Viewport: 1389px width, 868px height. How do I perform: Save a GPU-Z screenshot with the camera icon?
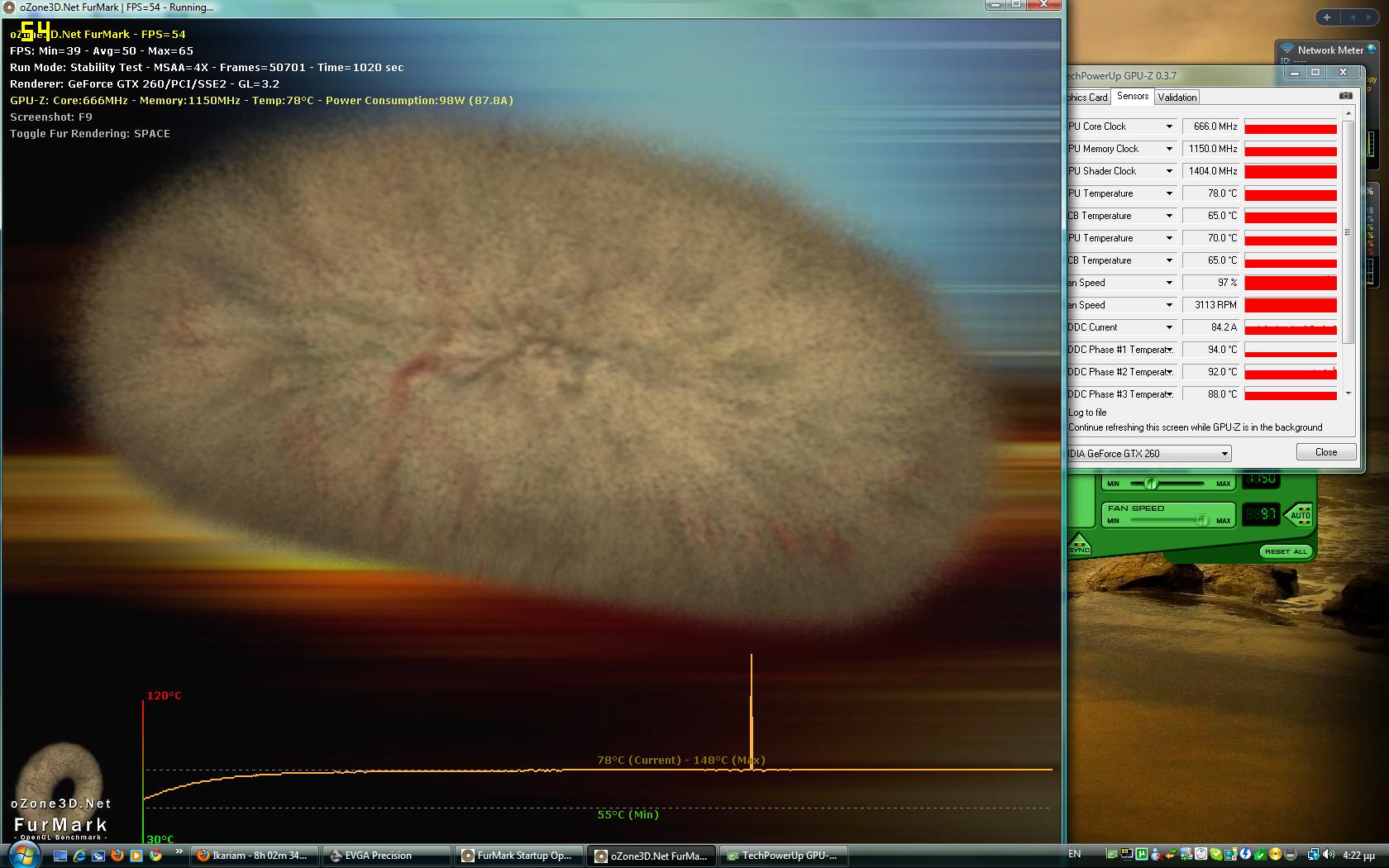point(1345,96)
